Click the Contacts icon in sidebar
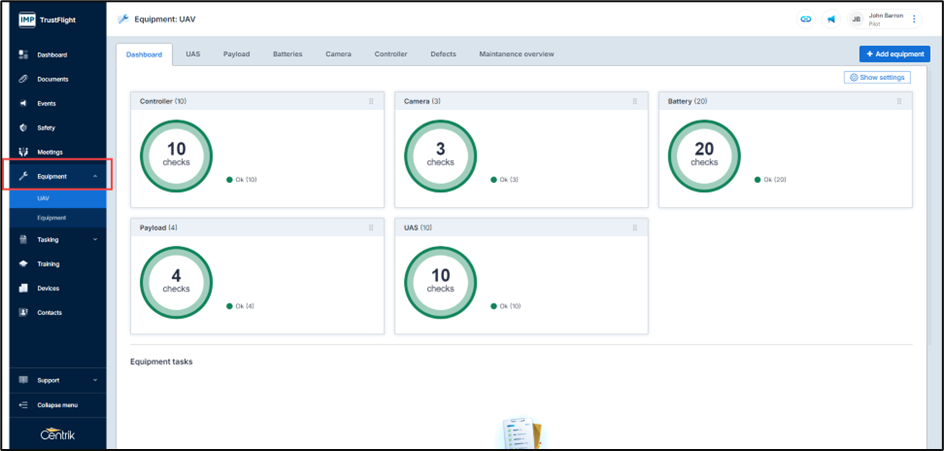Image resolution: width=944 pixels, height=451 pixels. click(23, 313)
